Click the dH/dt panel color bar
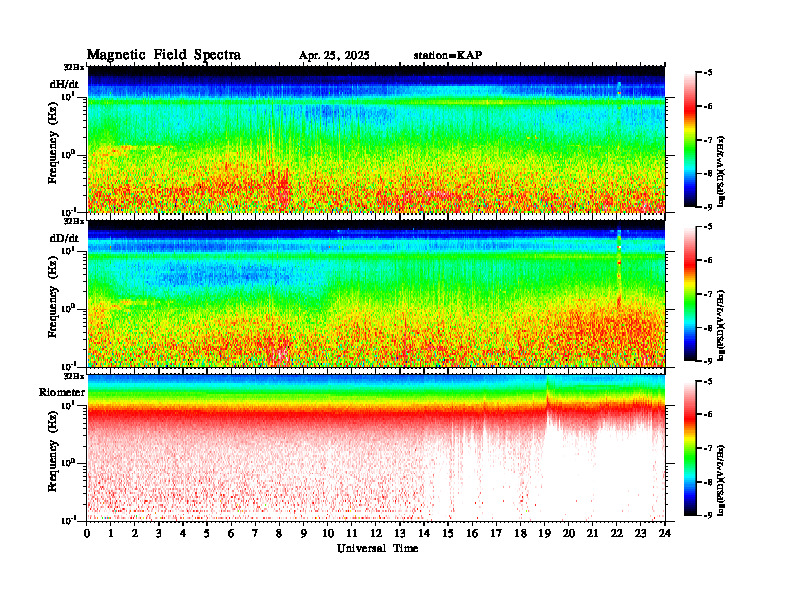This screenshot has width=792, height=612. tap(690, 139)
